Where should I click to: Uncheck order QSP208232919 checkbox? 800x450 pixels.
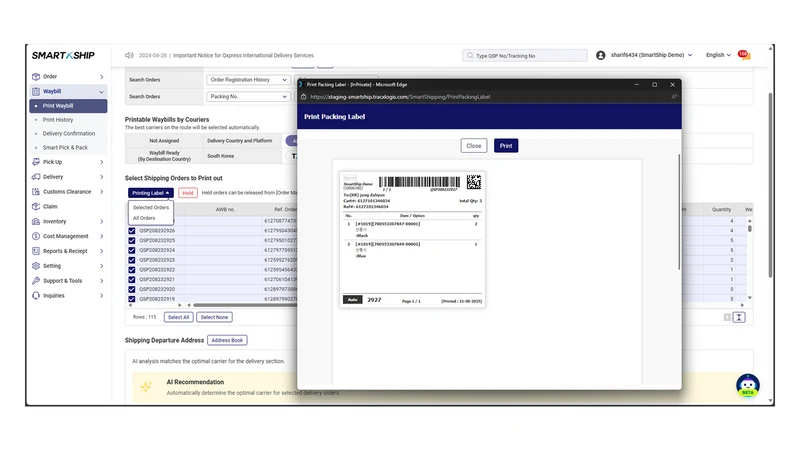pos(132,299)
